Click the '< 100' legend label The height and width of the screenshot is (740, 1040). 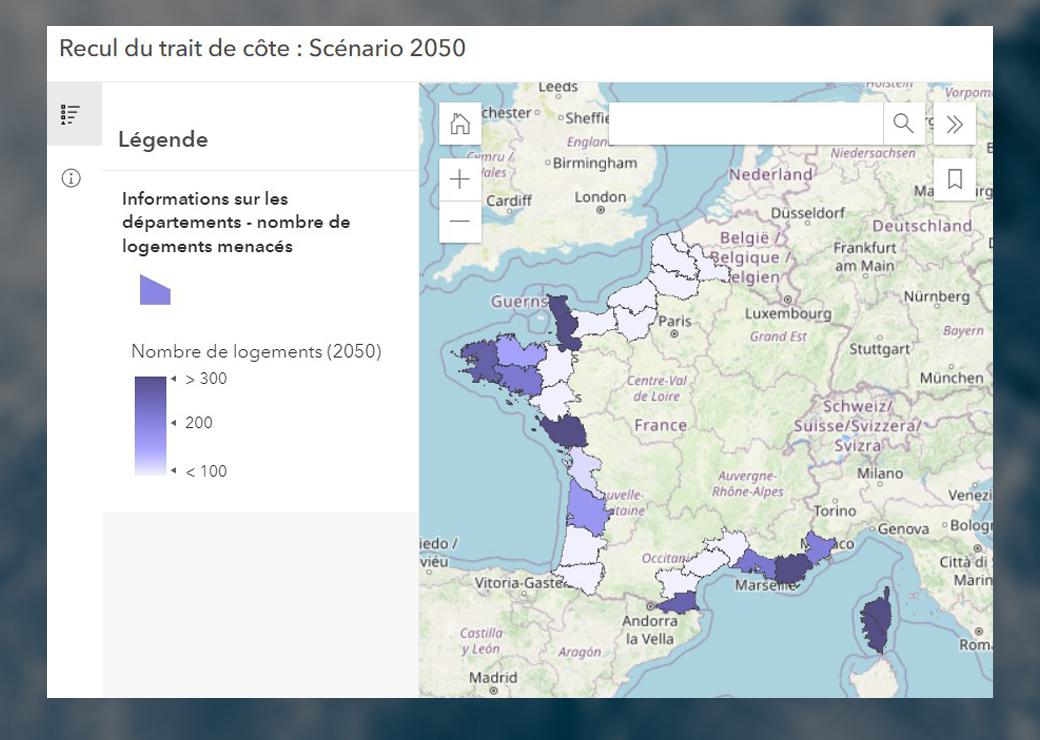(x=205, y=471)
